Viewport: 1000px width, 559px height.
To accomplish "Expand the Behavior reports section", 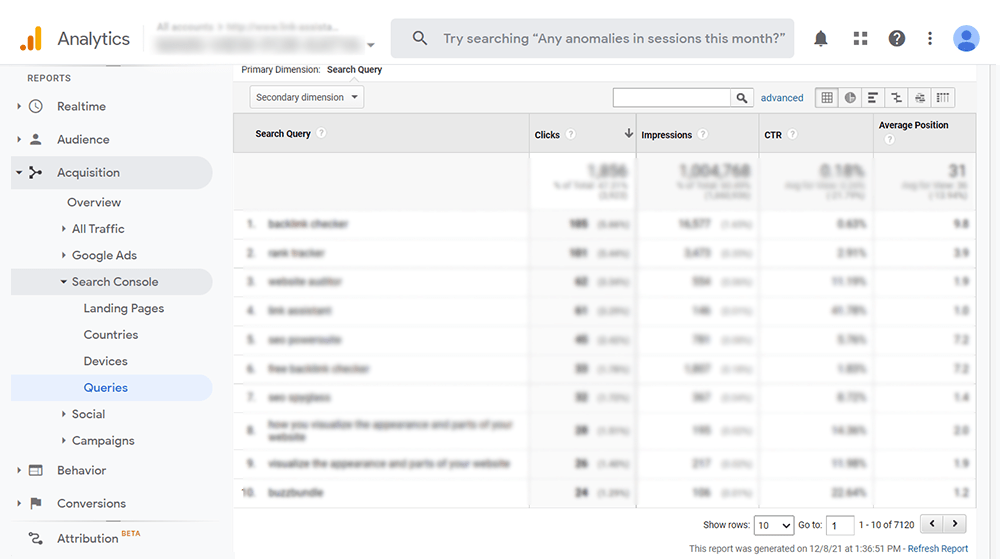I will (81, 471).
